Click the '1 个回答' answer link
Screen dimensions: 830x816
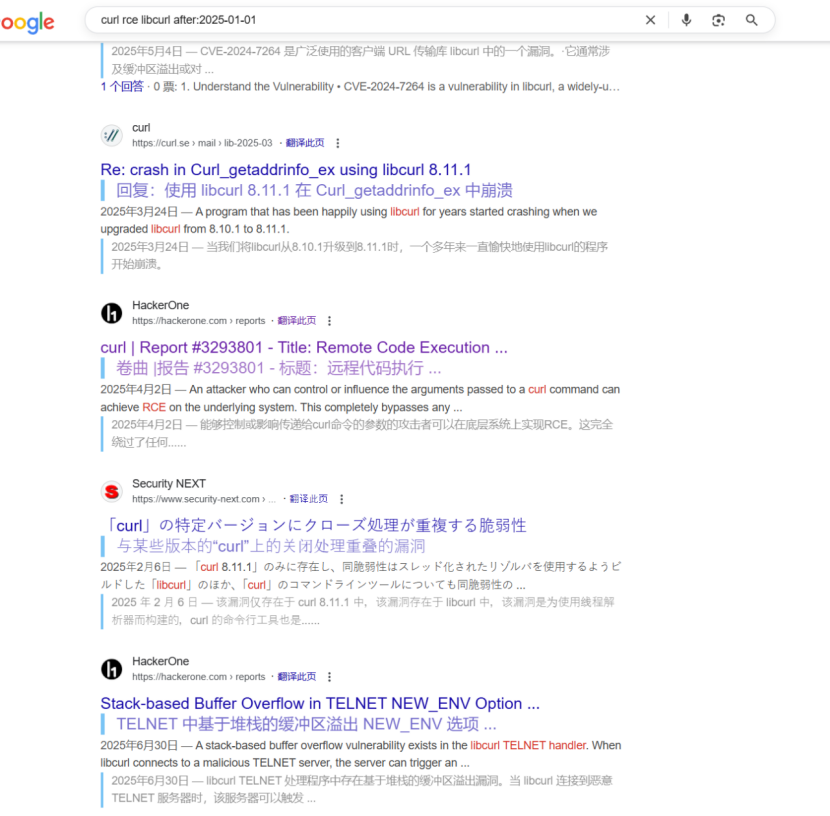pos(122,87)
